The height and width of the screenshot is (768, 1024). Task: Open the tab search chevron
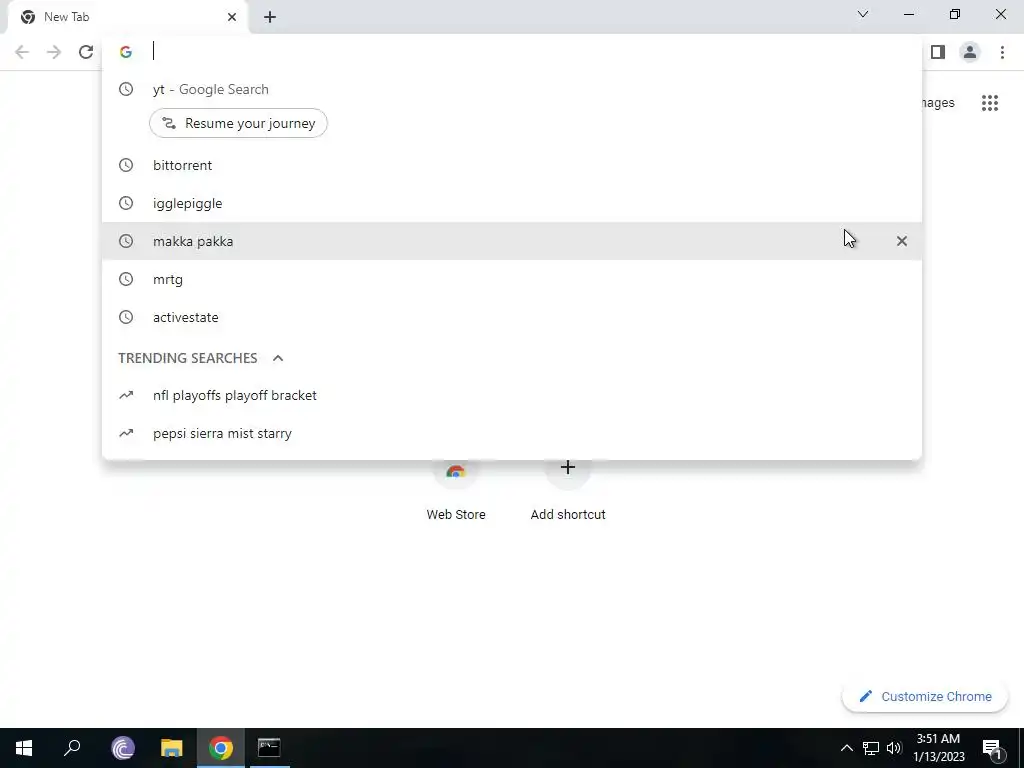pyautogui.click(x=863, y=14)
